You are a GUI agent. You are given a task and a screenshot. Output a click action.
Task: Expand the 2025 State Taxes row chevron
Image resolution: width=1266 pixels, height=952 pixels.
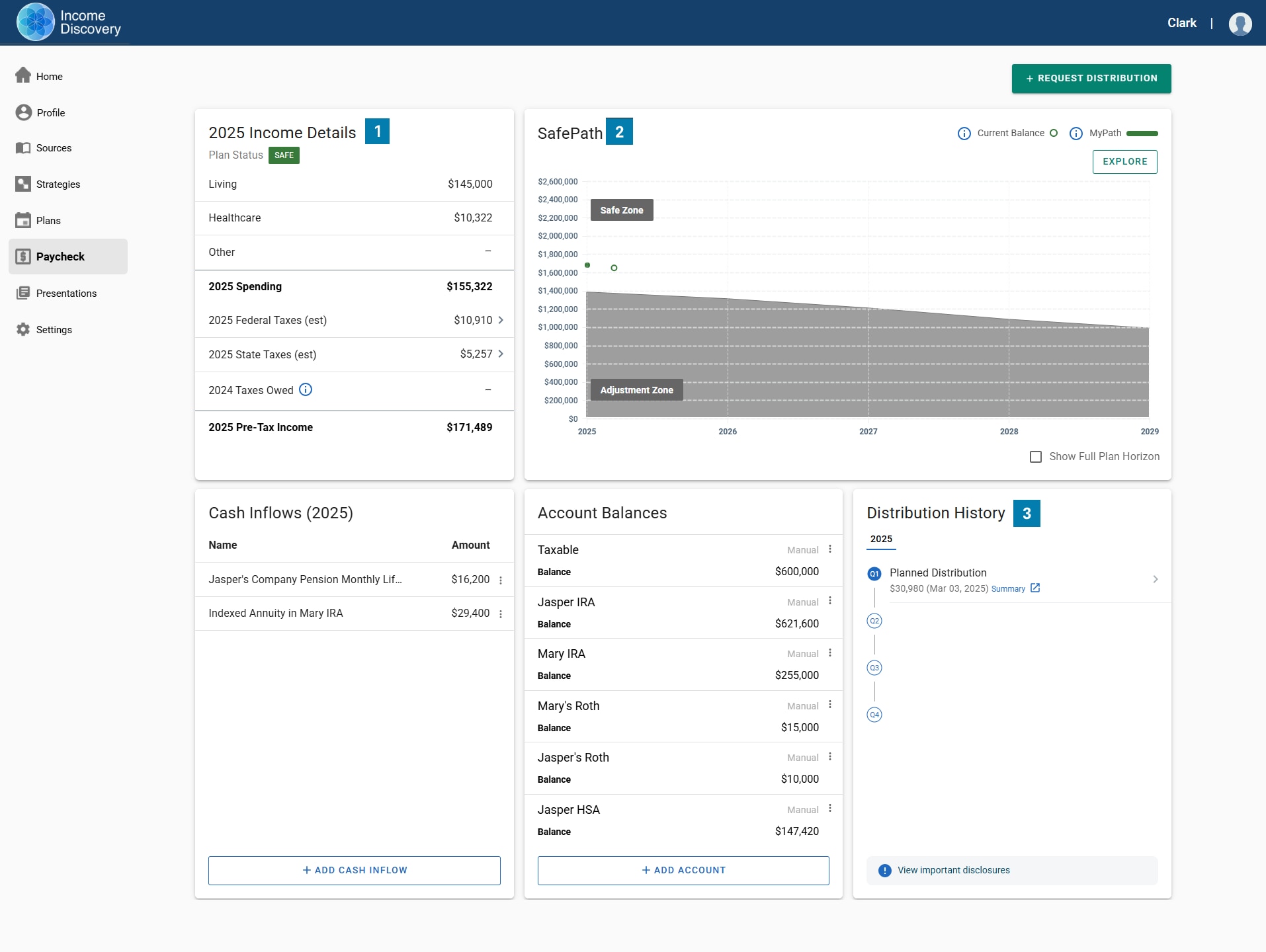pos(501,354)
